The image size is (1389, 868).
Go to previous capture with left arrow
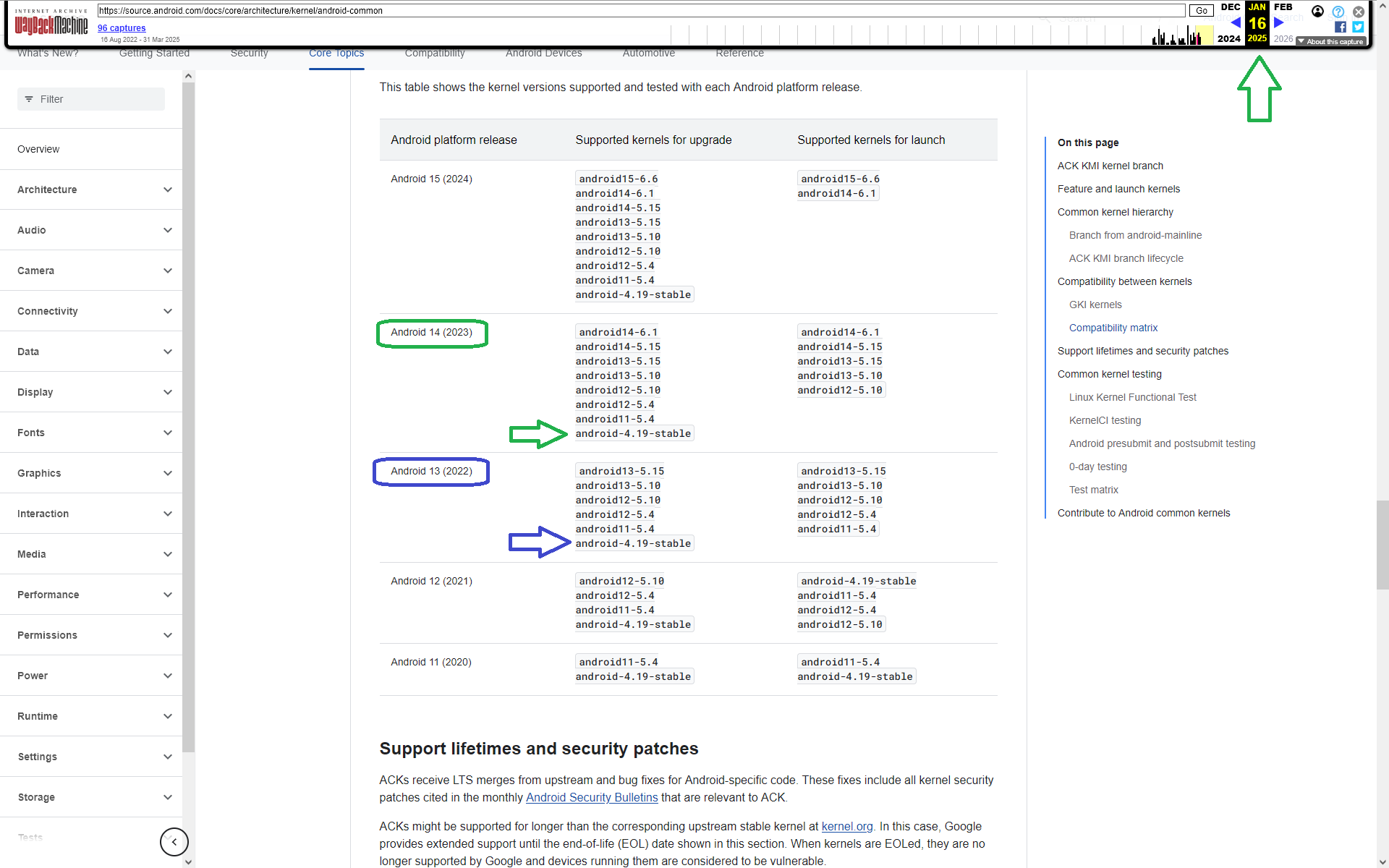point(1236,23)
